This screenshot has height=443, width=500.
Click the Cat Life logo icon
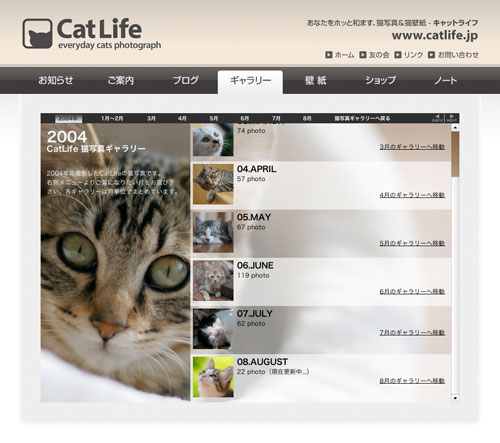point(37,33)
